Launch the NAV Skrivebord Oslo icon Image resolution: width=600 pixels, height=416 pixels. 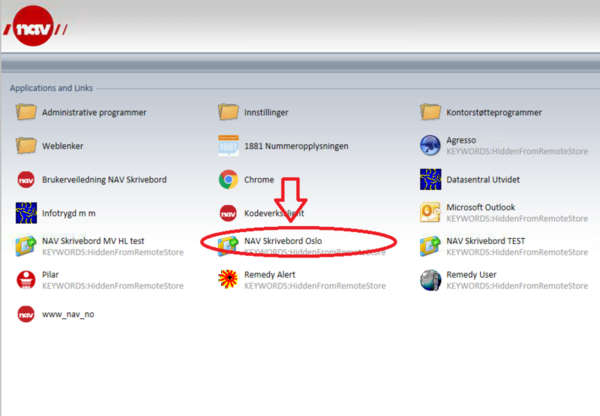[228, 246]
